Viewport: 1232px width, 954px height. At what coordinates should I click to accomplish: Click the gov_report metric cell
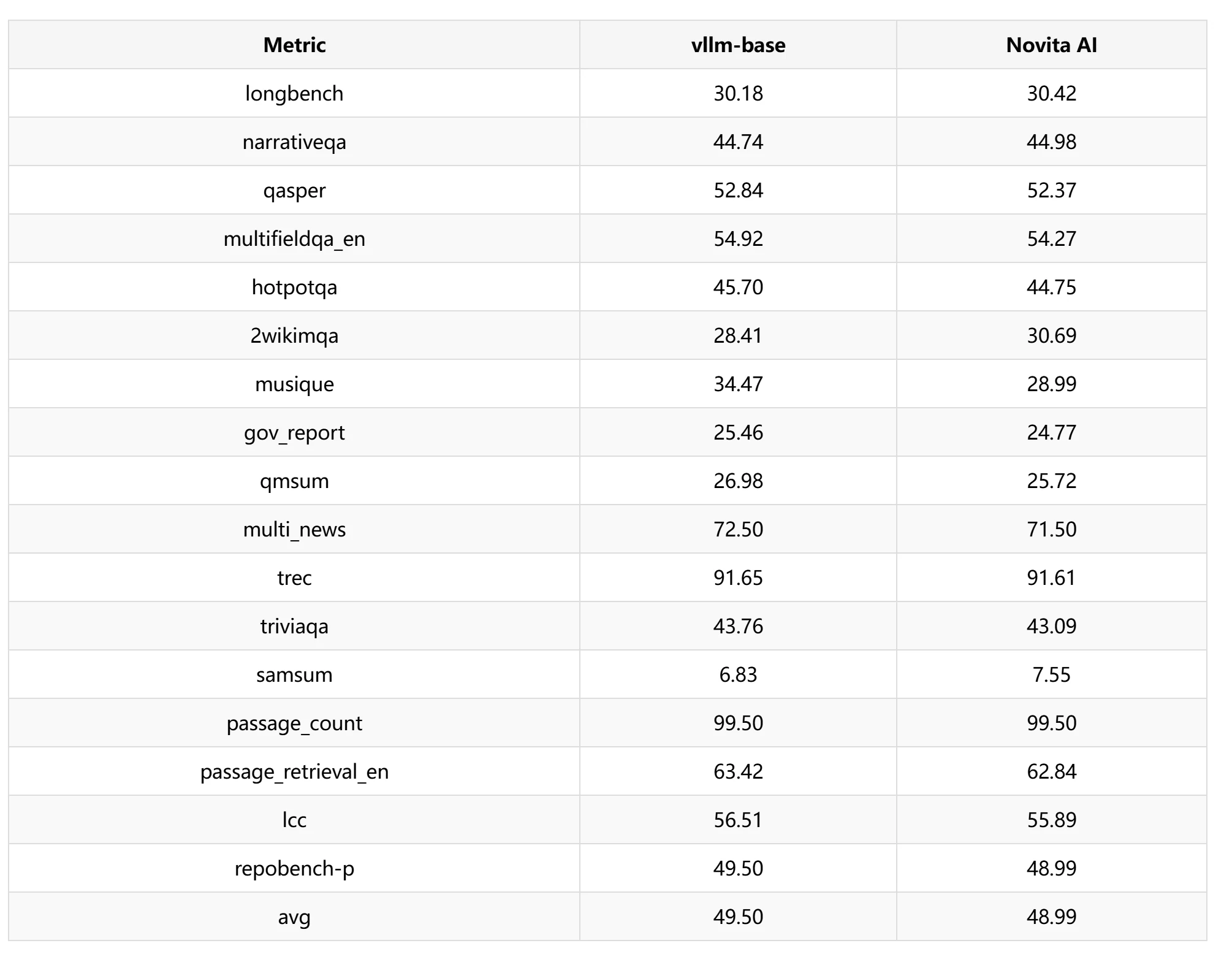(294, 432)
